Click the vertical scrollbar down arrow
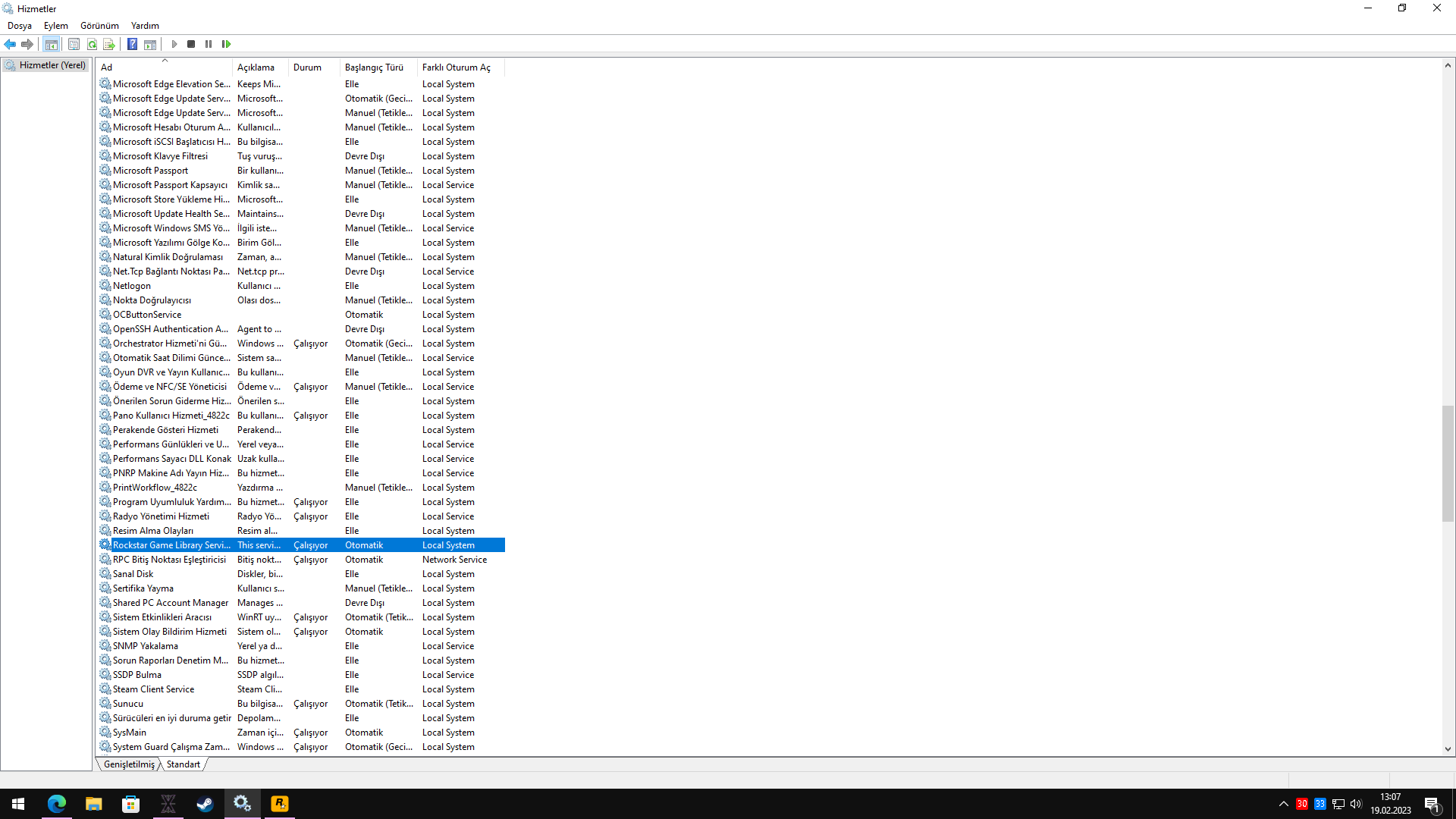Image resolution: width=1456 pixels, height=819 pixels. click(1448, 749)
